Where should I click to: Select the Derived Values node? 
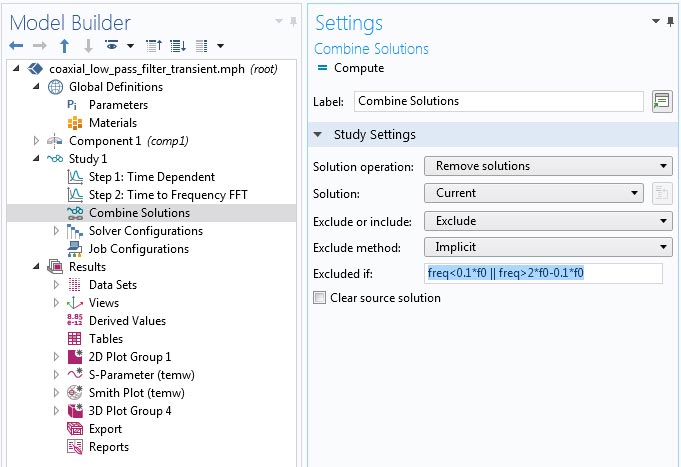point(127,321)
